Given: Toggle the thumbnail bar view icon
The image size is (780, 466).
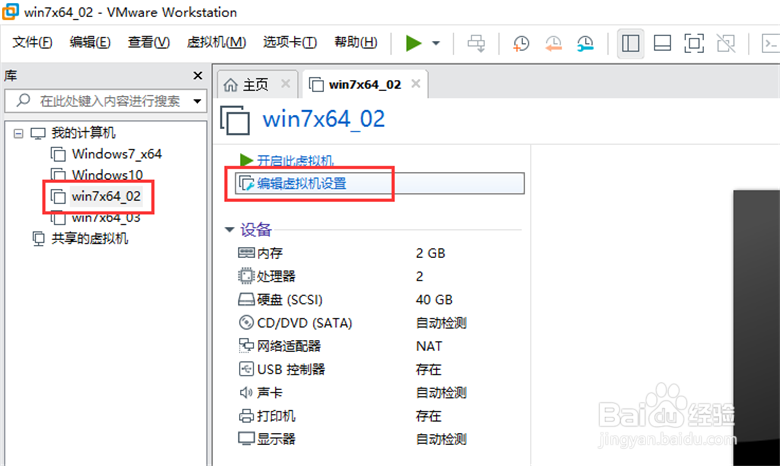Looking at the screenshot, I should (x=662, y=43).
